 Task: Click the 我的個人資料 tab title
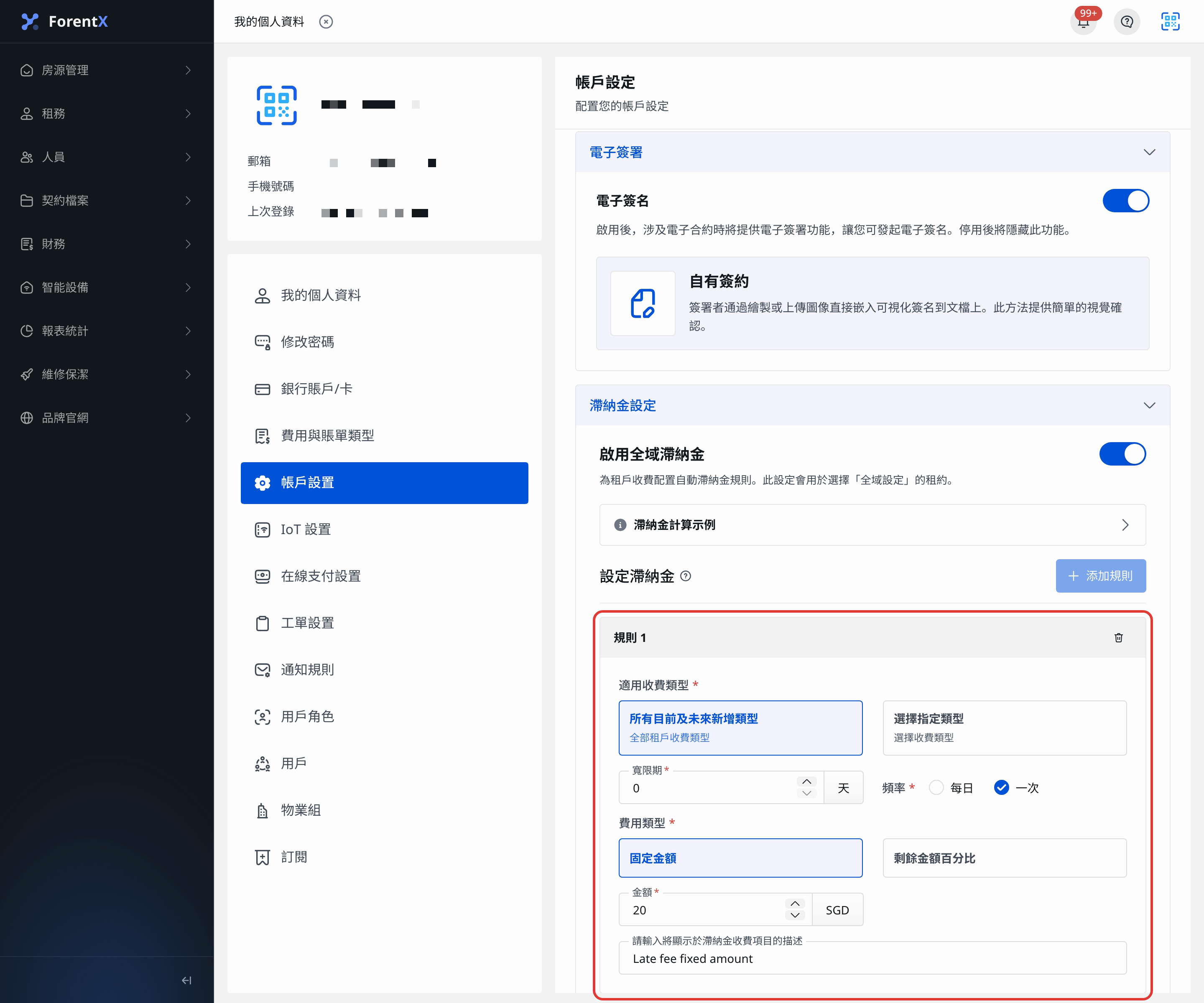coord(269,22)
